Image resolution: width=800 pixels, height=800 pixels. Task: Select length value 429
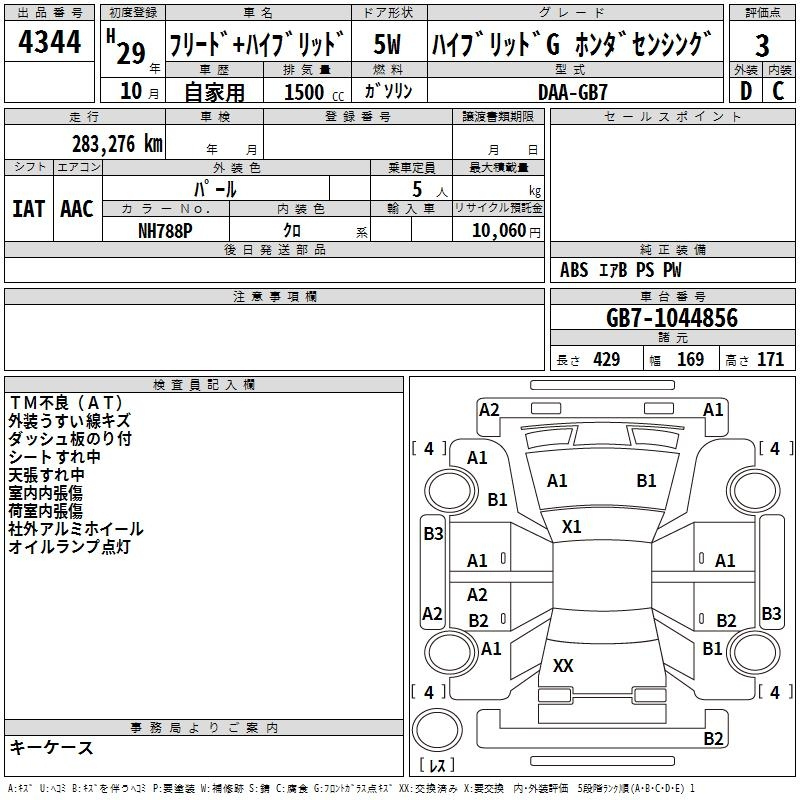click(x=607, y=360)
